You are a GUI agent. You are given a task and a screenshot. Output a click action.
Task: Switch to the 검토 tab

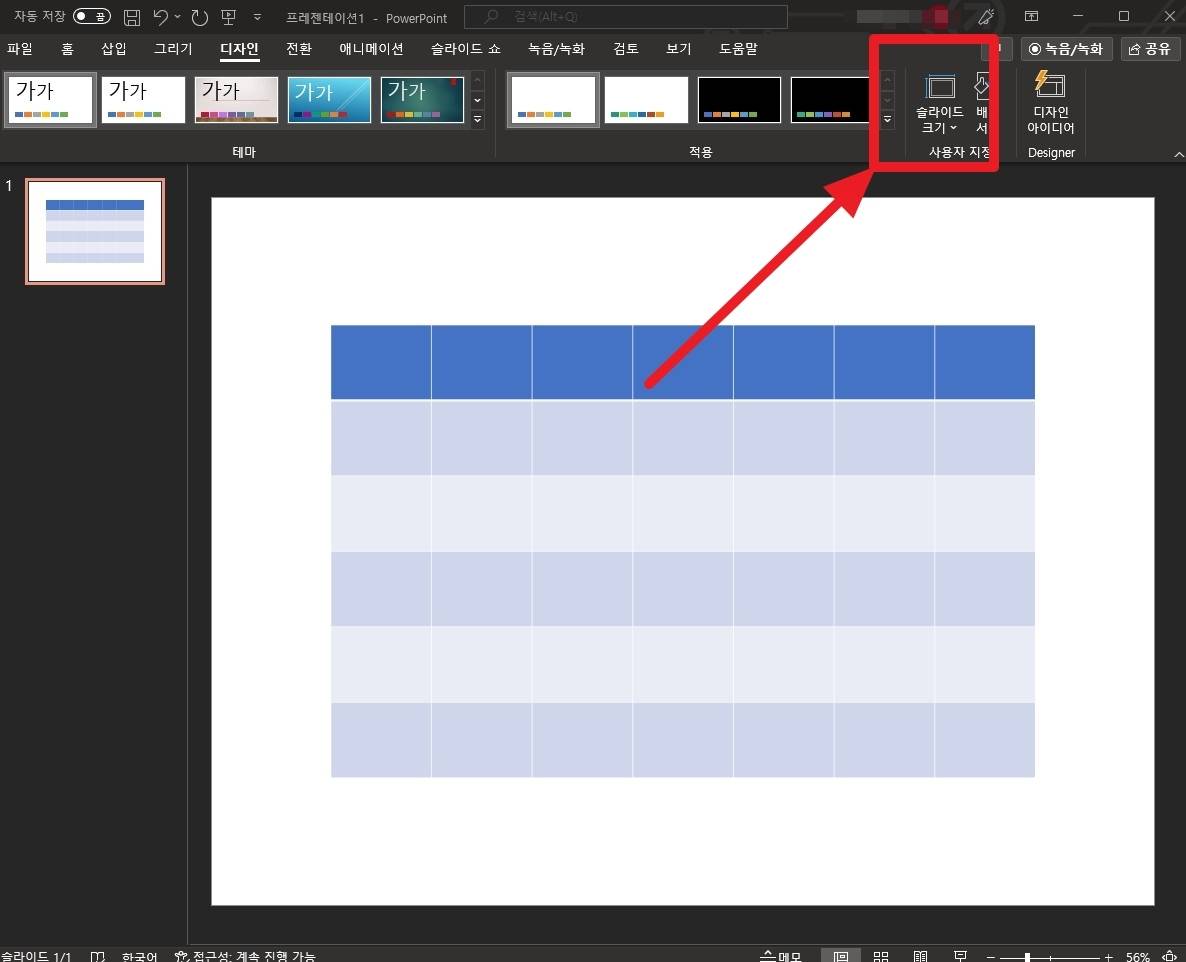click(626, 49)
